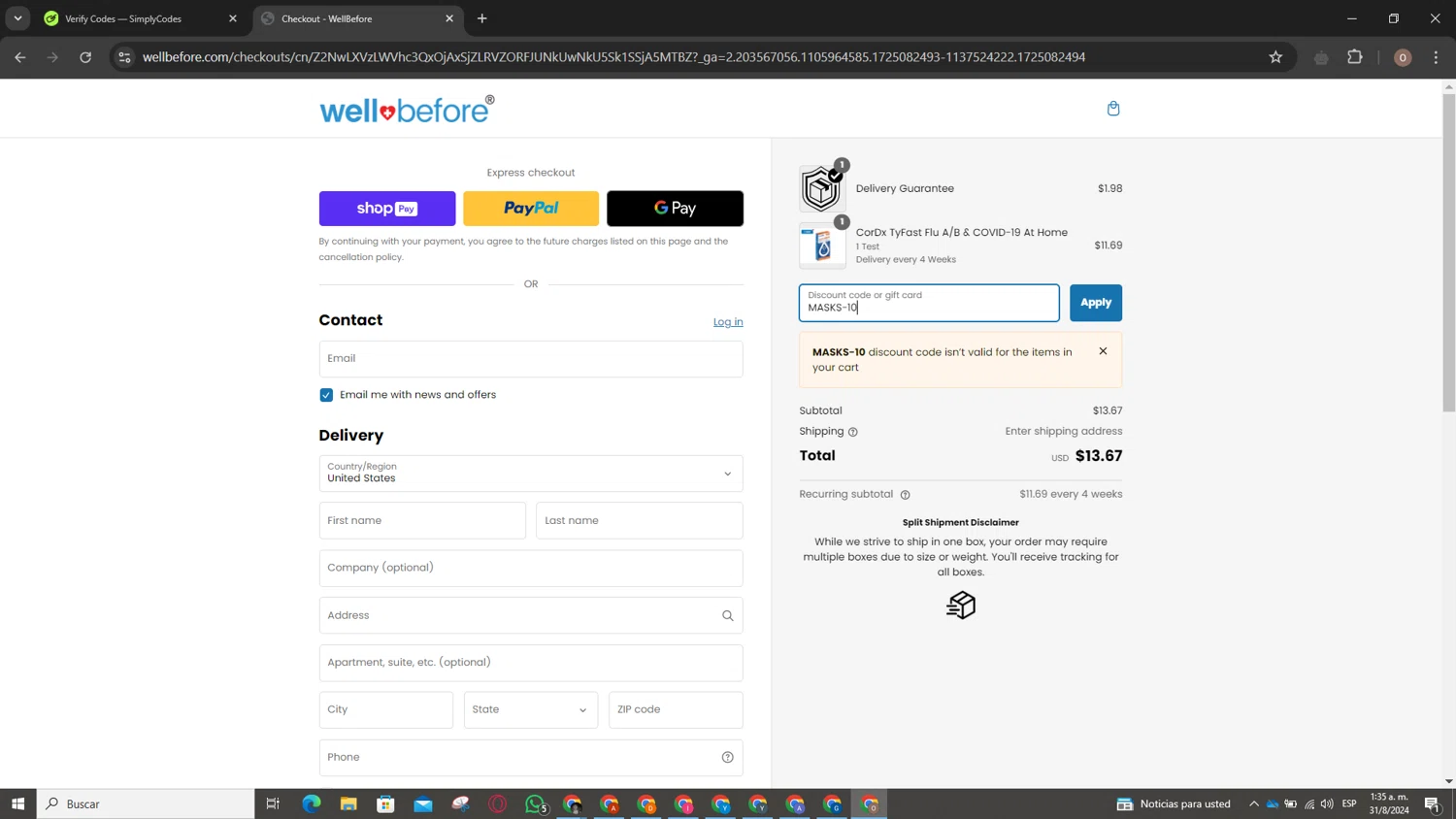Open the tab search dropdown arrow

tap(17, 18)
